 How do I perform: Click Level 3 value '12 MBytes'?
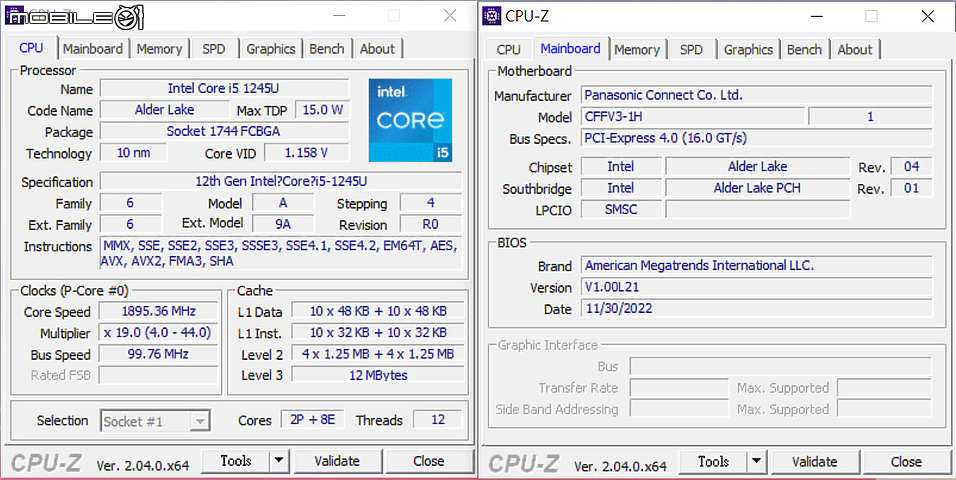[378, 375]
